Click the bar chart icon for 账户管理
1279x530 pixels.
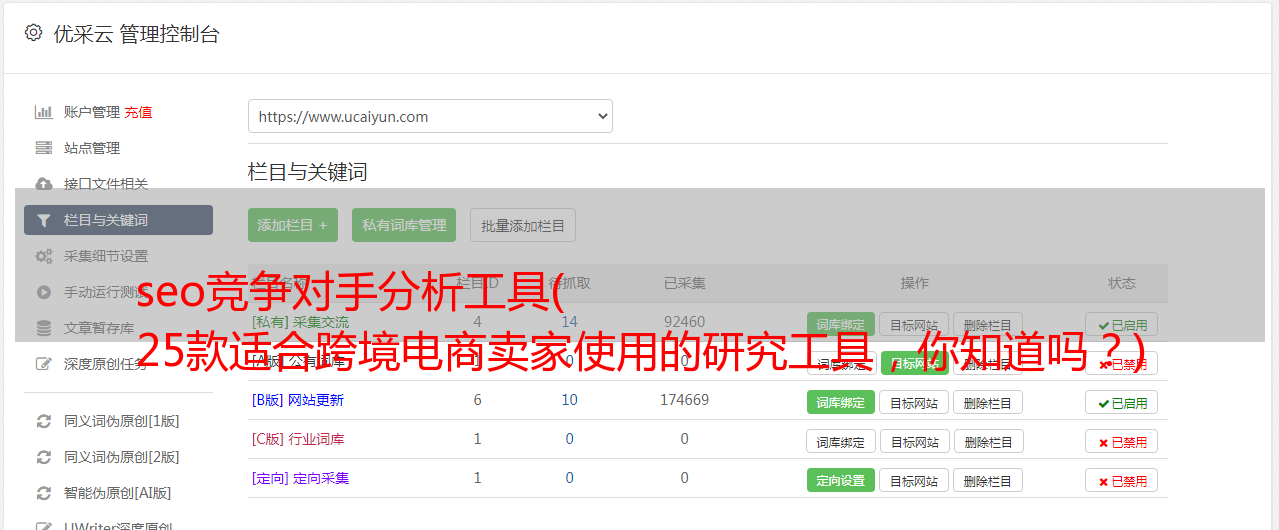(x=43, y=112)
